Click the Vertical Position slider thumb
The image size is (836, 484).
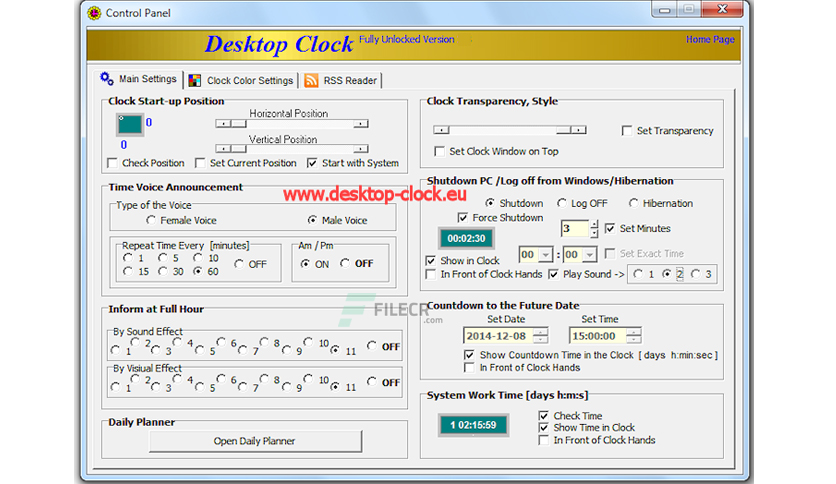pyautogui.click(x=239, y=149)
